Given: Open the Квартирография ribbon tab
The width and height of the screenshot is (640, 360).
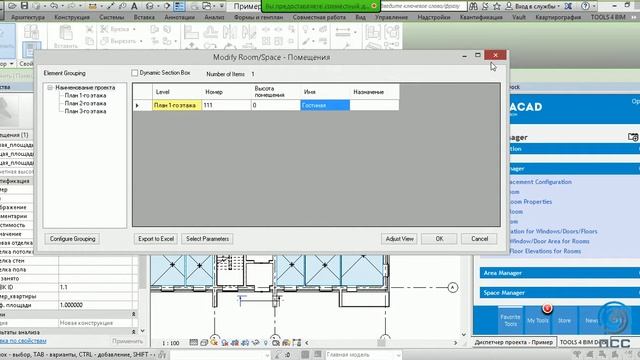Looking at the screenshot, I should click(558, 17).
